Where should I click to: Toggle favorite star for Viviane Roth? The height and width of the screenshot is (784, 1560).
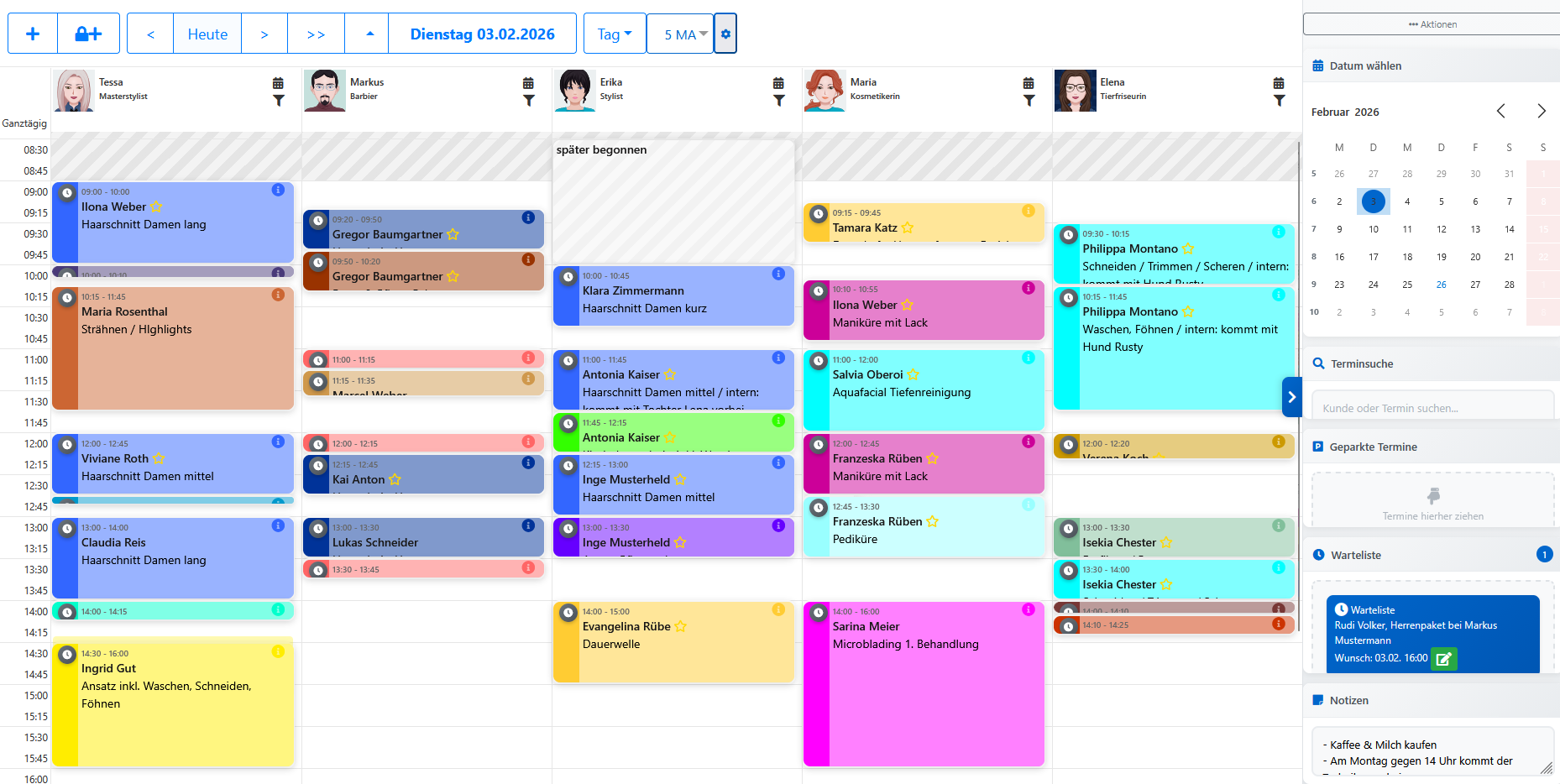[159, 458]
